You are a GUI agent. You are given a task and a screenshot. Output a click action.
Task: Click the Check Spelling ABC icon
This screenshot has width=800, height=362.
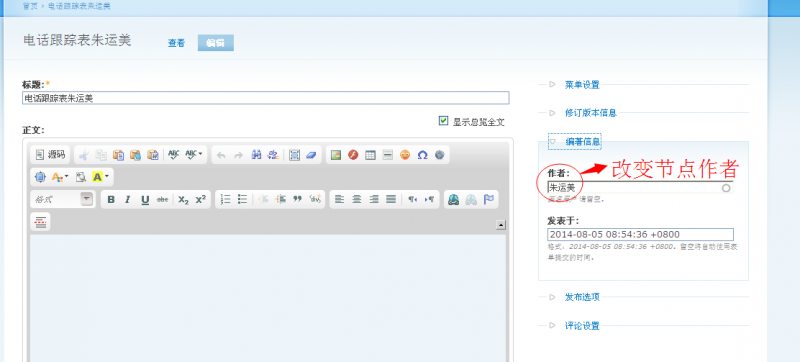tap(173, 154)
